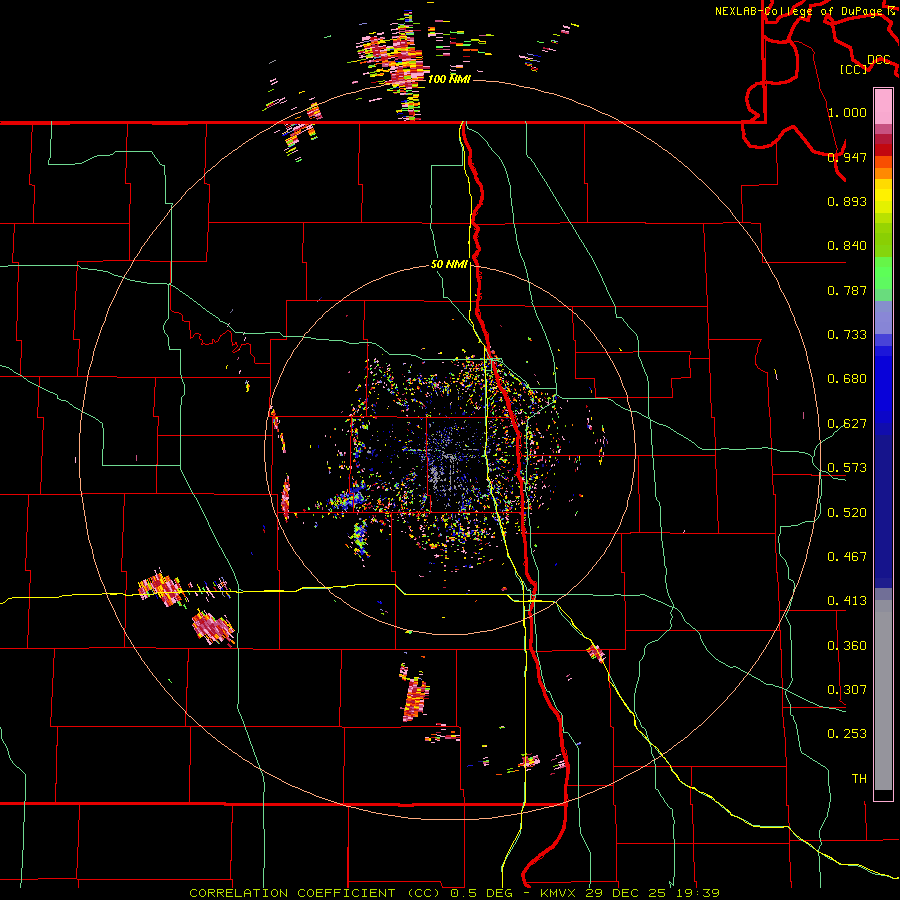
Task: Click the 0.840 legend value
Action: coord(847,246)
